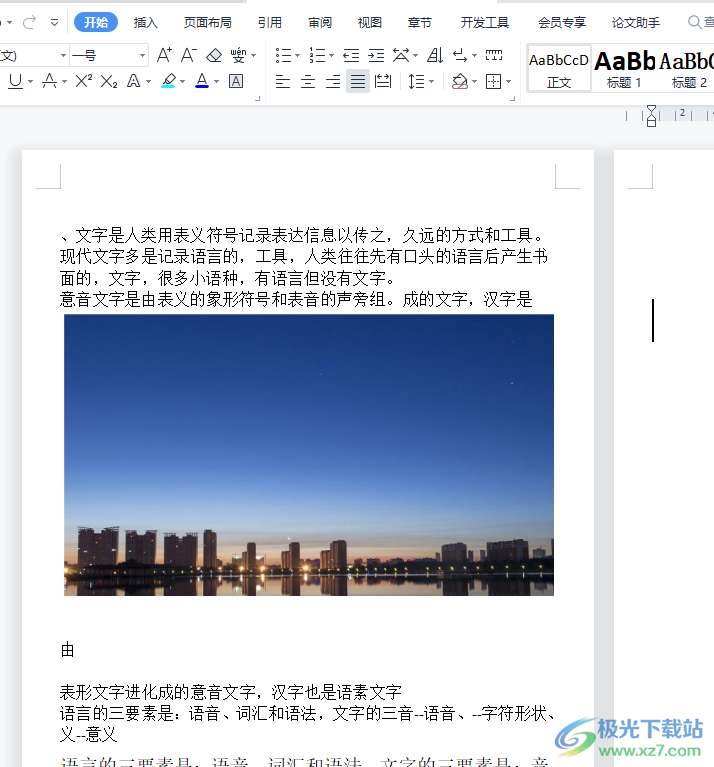Apply the 标题 1 style
The image size is (714, 767).
point(624,69)
